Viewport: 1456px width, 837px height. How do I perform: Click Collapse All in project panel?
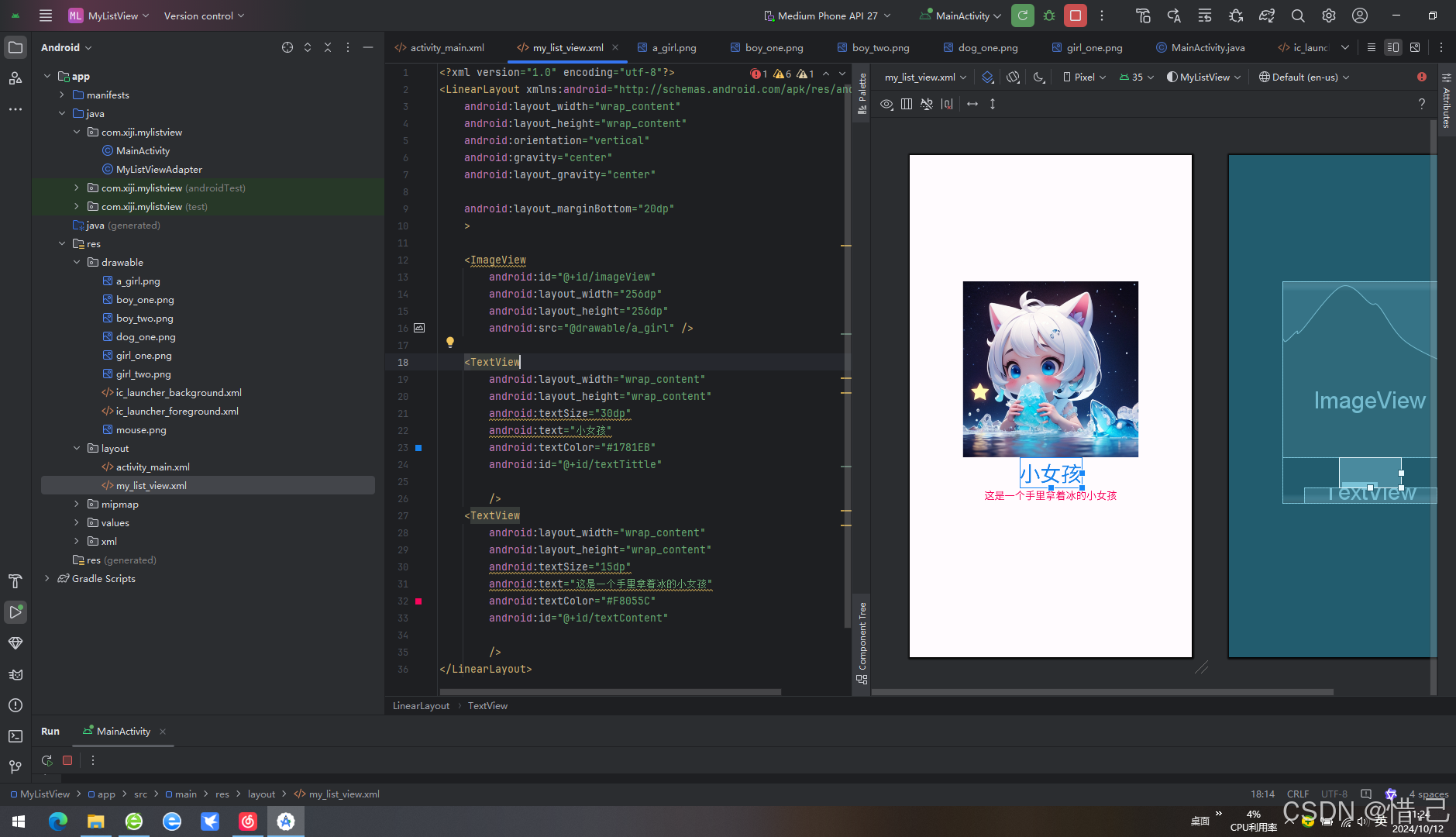click(328, 47)
